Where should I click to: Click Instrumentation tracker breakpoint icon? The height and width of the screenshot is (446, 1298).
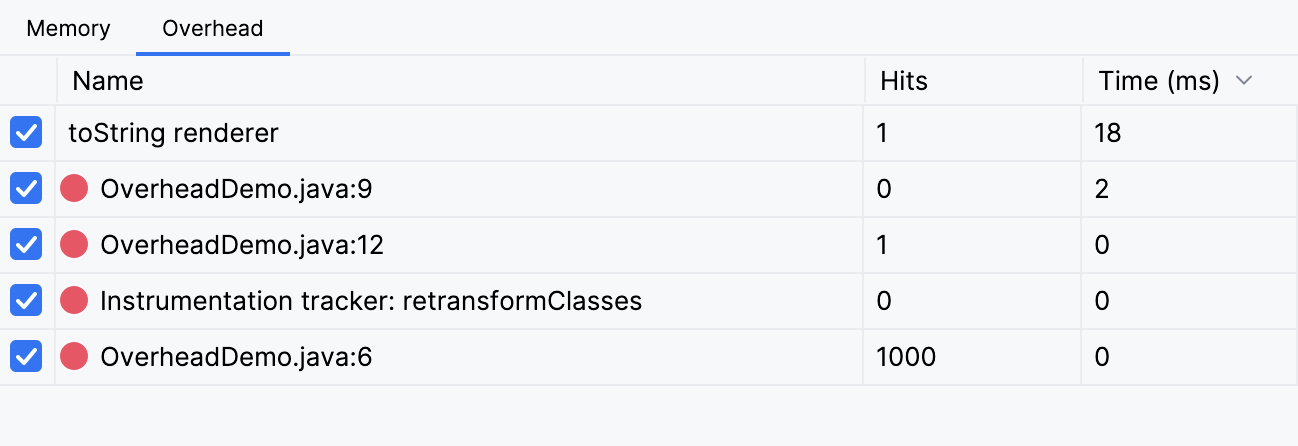(74, 300)
